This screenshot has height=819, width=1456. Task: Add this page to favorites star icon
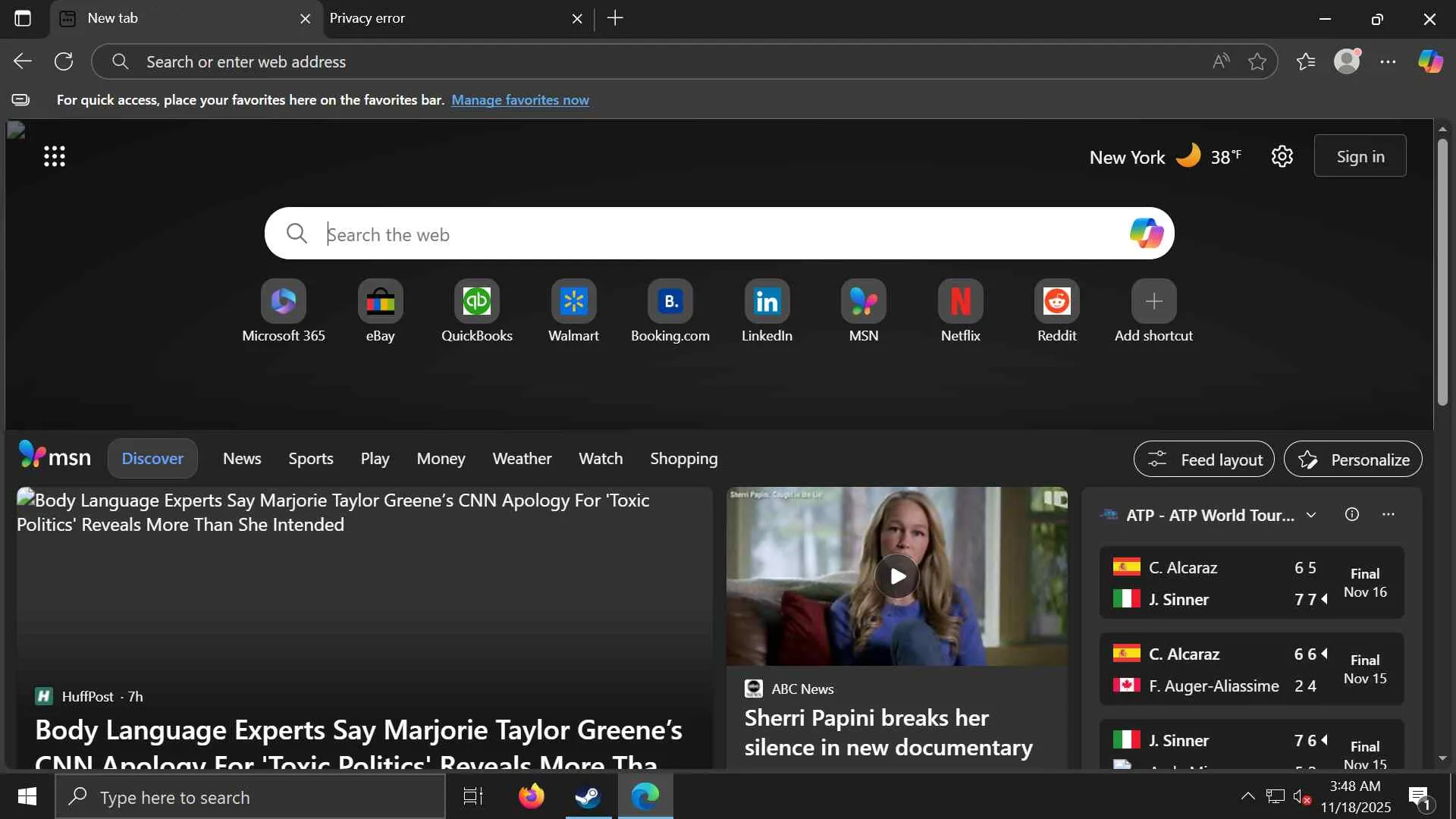(1257, 61)
